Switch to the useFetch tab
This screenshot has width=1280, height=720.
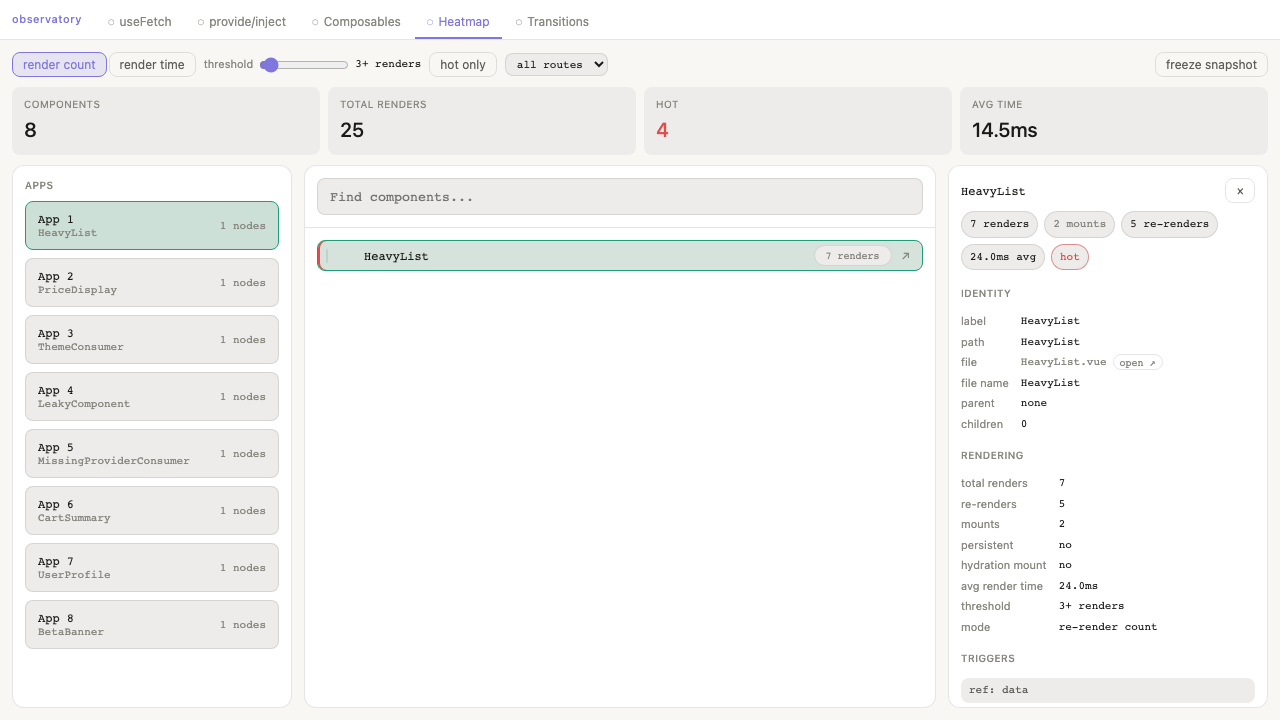(x=140, y=21)
